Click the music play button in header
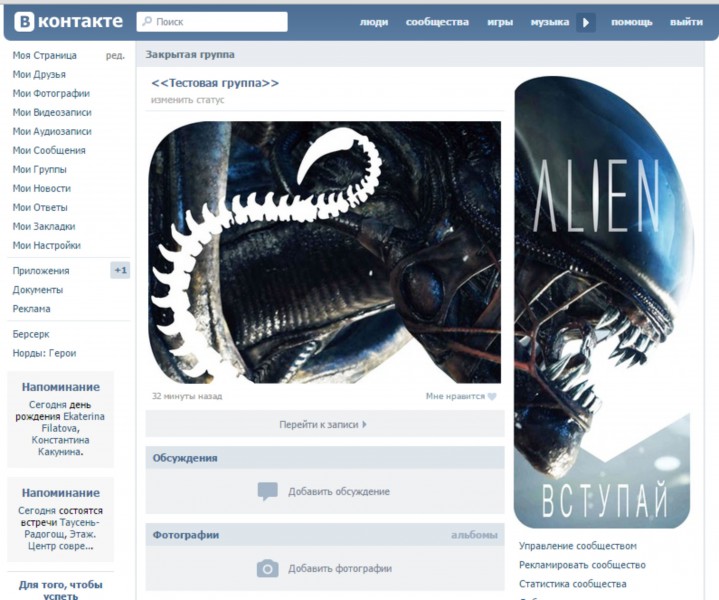This screenshot has width=719, height=600. (586, 22)
